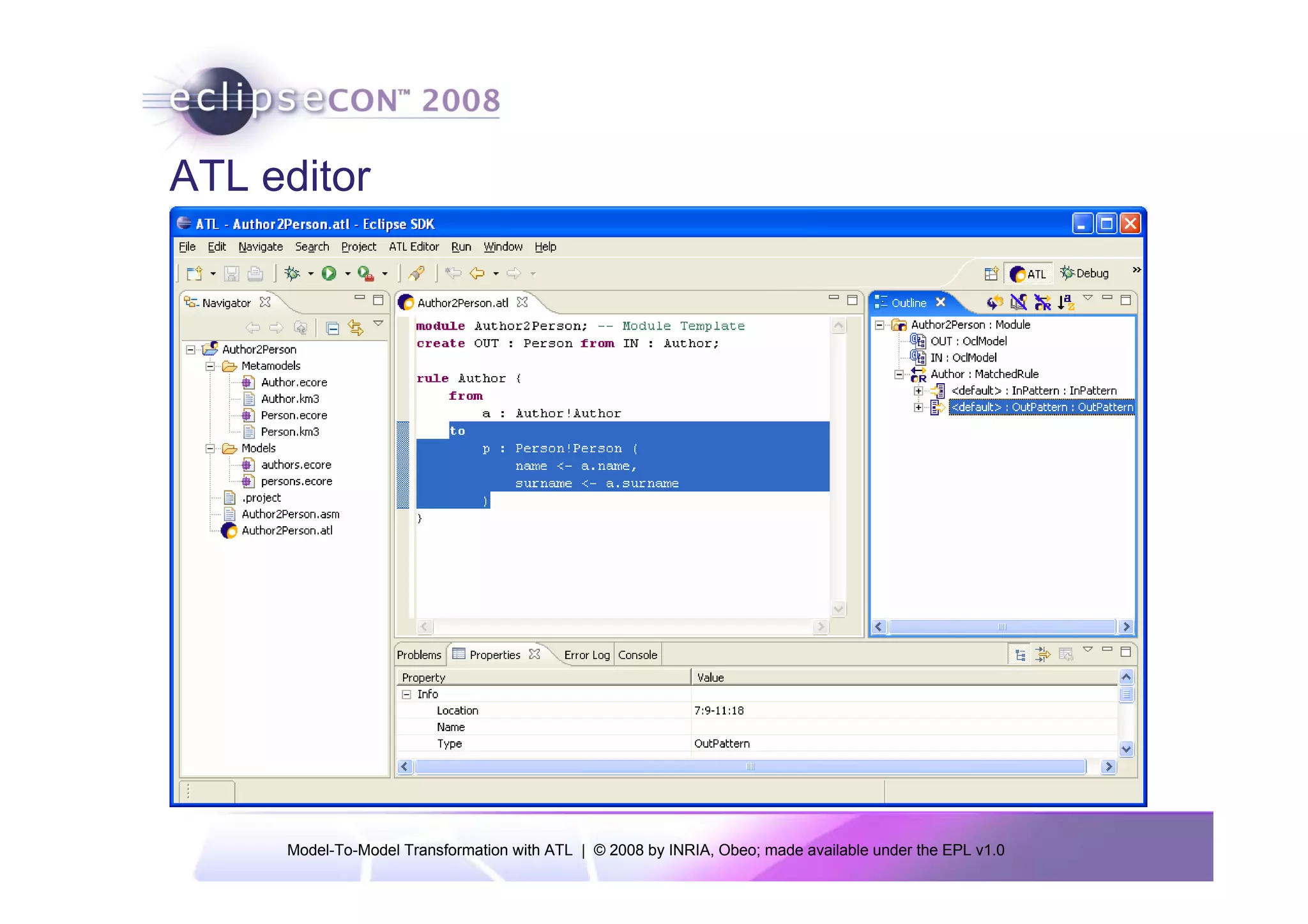Screen dimensions: 1308x924
Task: Click the editor scroll down arrow
Action: [x=839, y=609]
